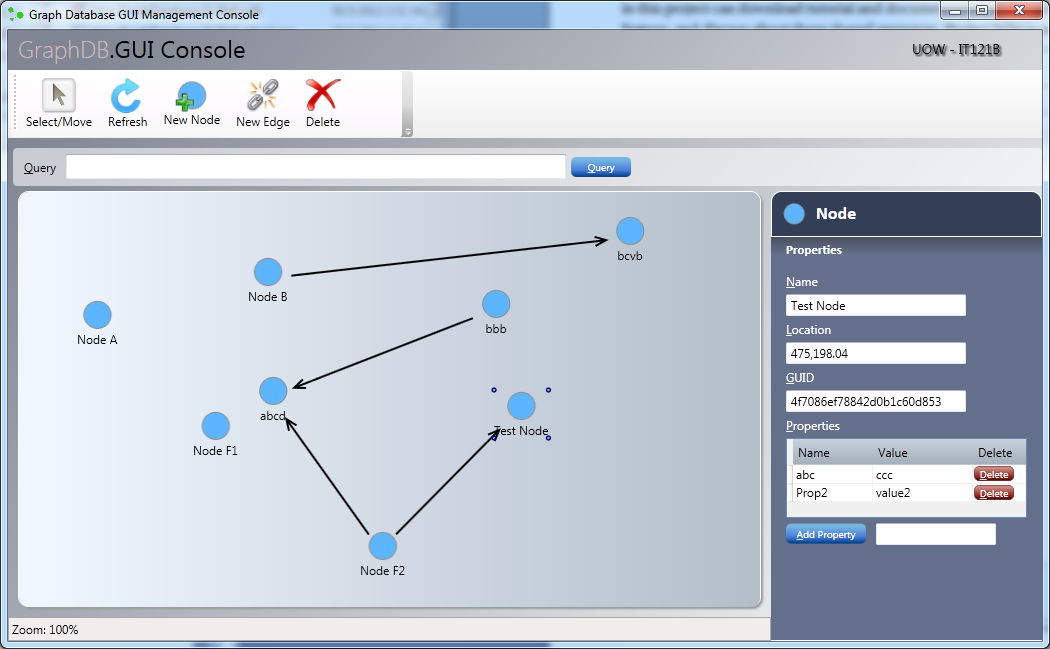Click the Zoom 100% status bar area
Viewport: 1050px width, 649px height.
(44, 629)
